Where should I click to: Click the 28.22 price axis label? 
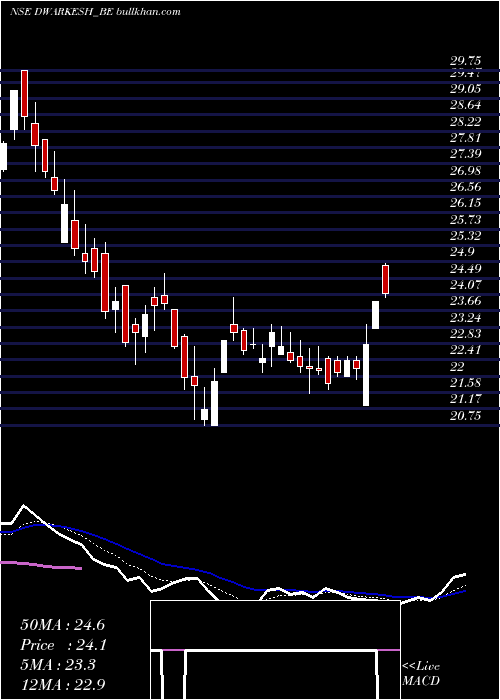click(x=466, y=122)
